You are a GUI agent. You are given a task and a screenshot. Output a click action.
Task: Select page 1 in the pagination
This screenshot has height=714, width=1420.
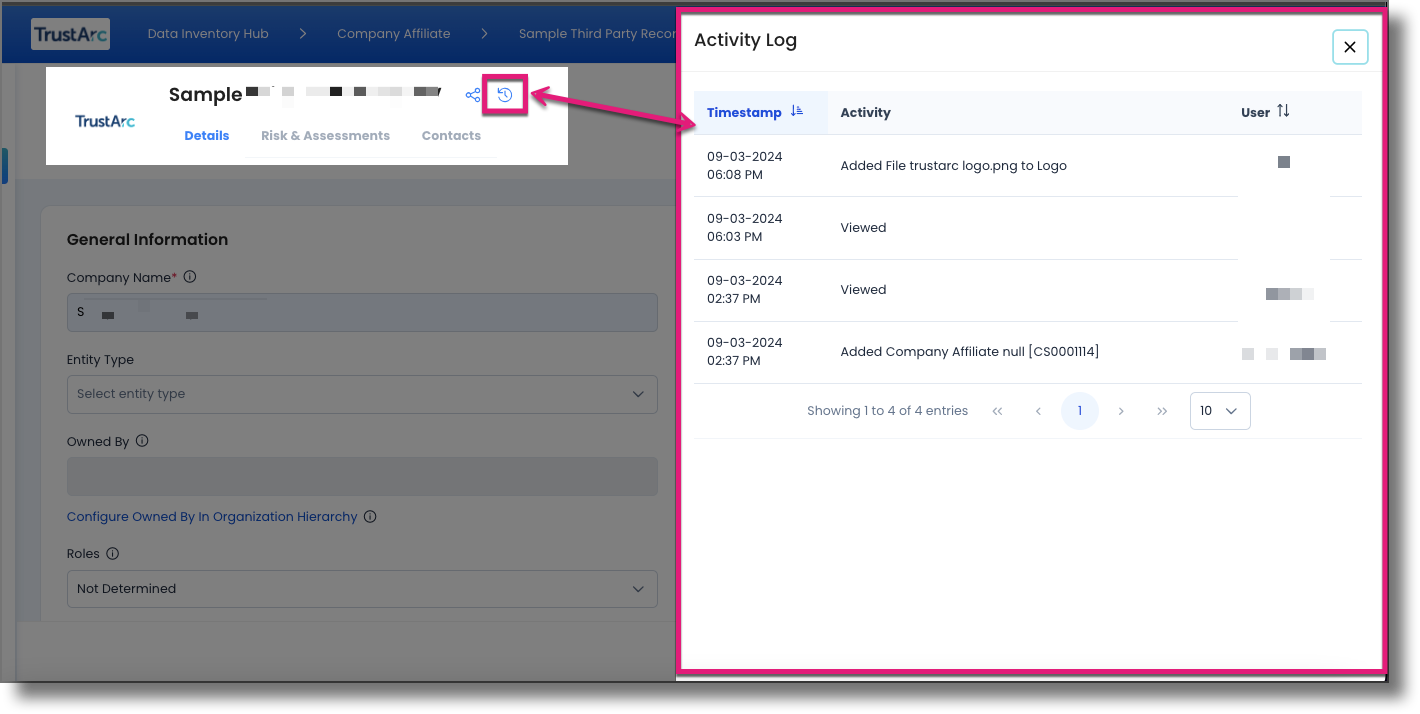pos(1079,411)
